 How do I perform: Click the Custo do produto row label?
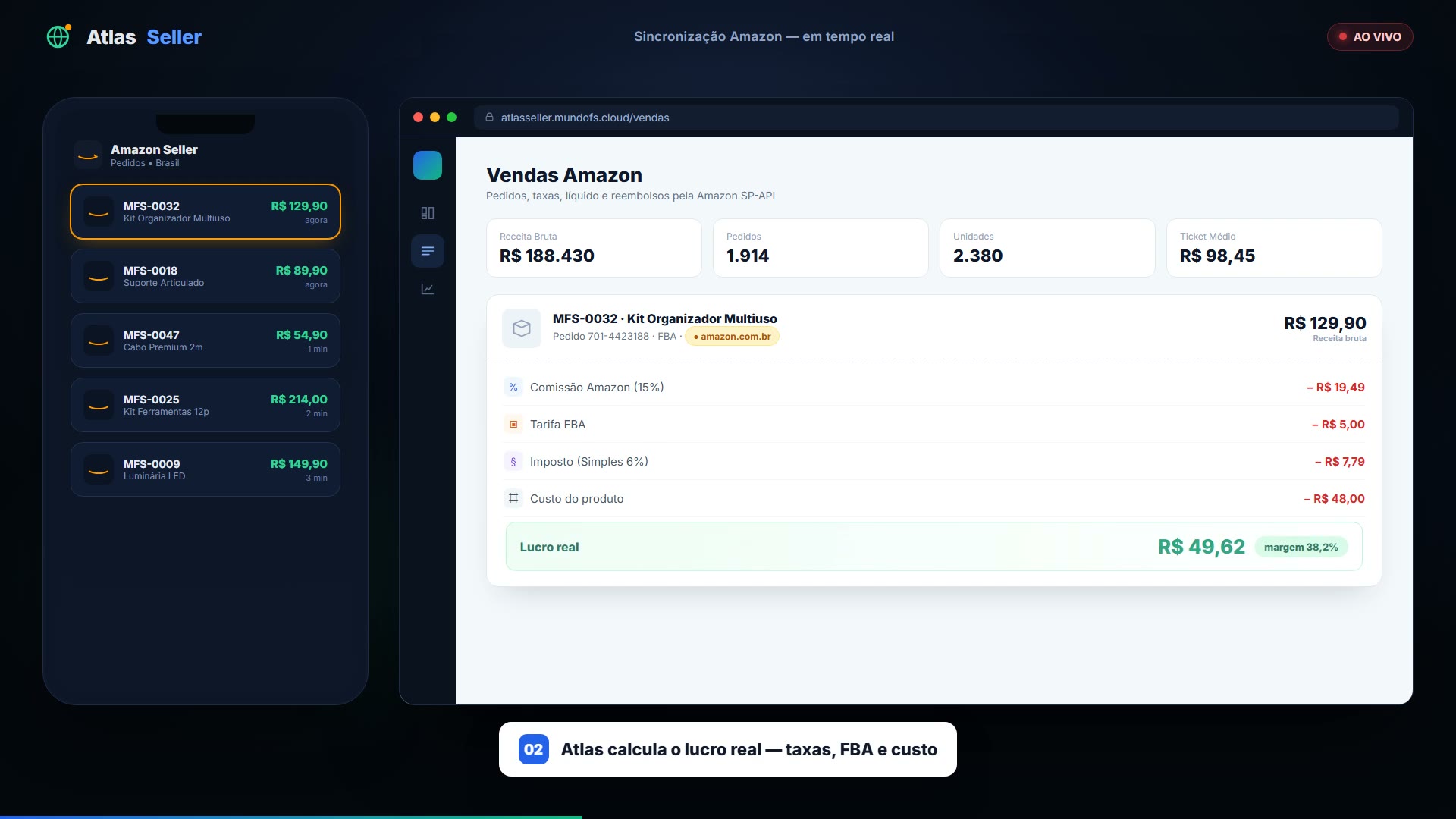click(x=576, y=499)
